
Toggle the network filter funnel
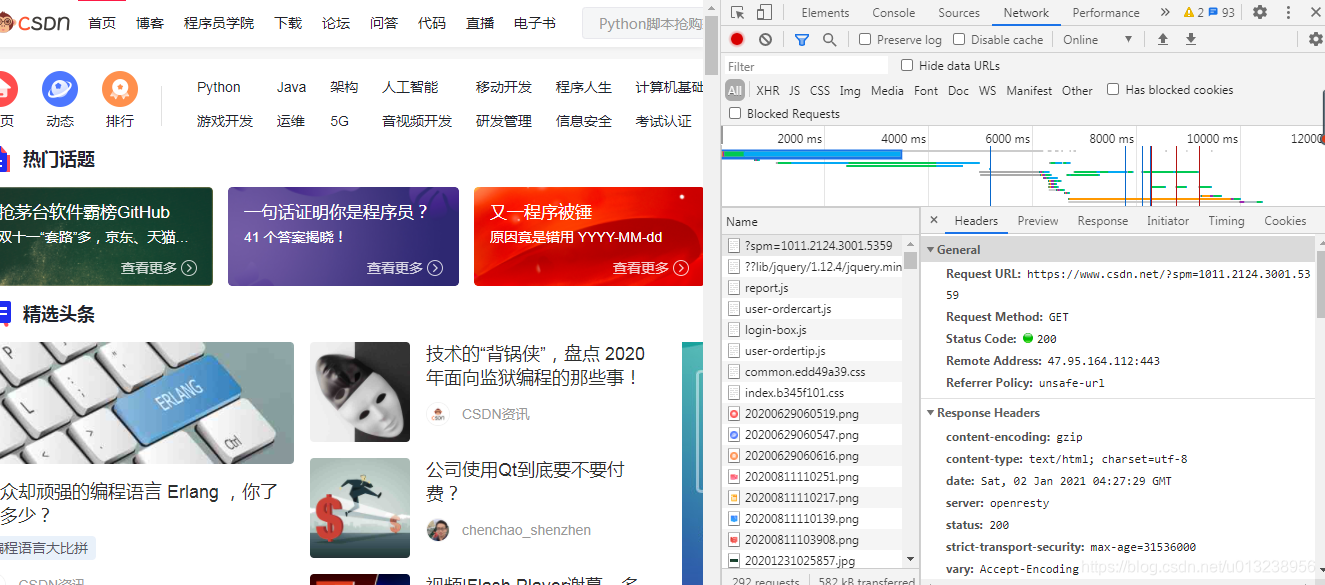[801, 39]
